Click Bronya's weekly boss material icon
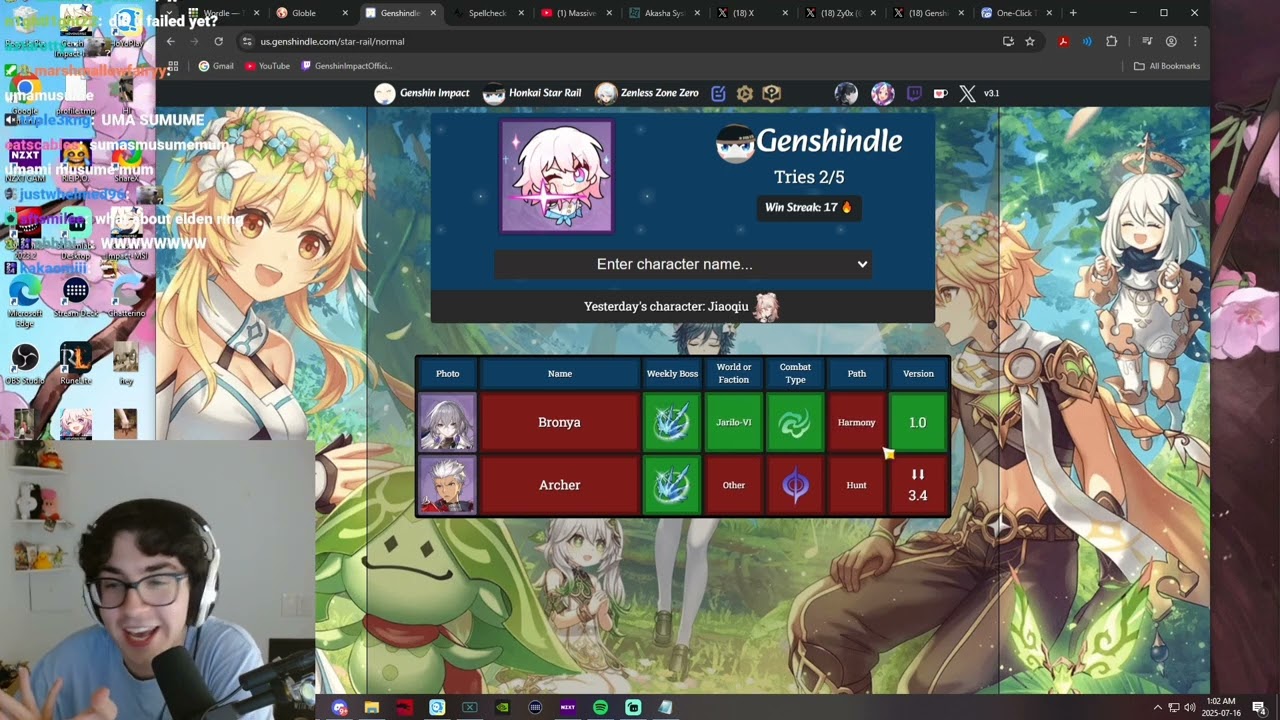 click(672, 422)
